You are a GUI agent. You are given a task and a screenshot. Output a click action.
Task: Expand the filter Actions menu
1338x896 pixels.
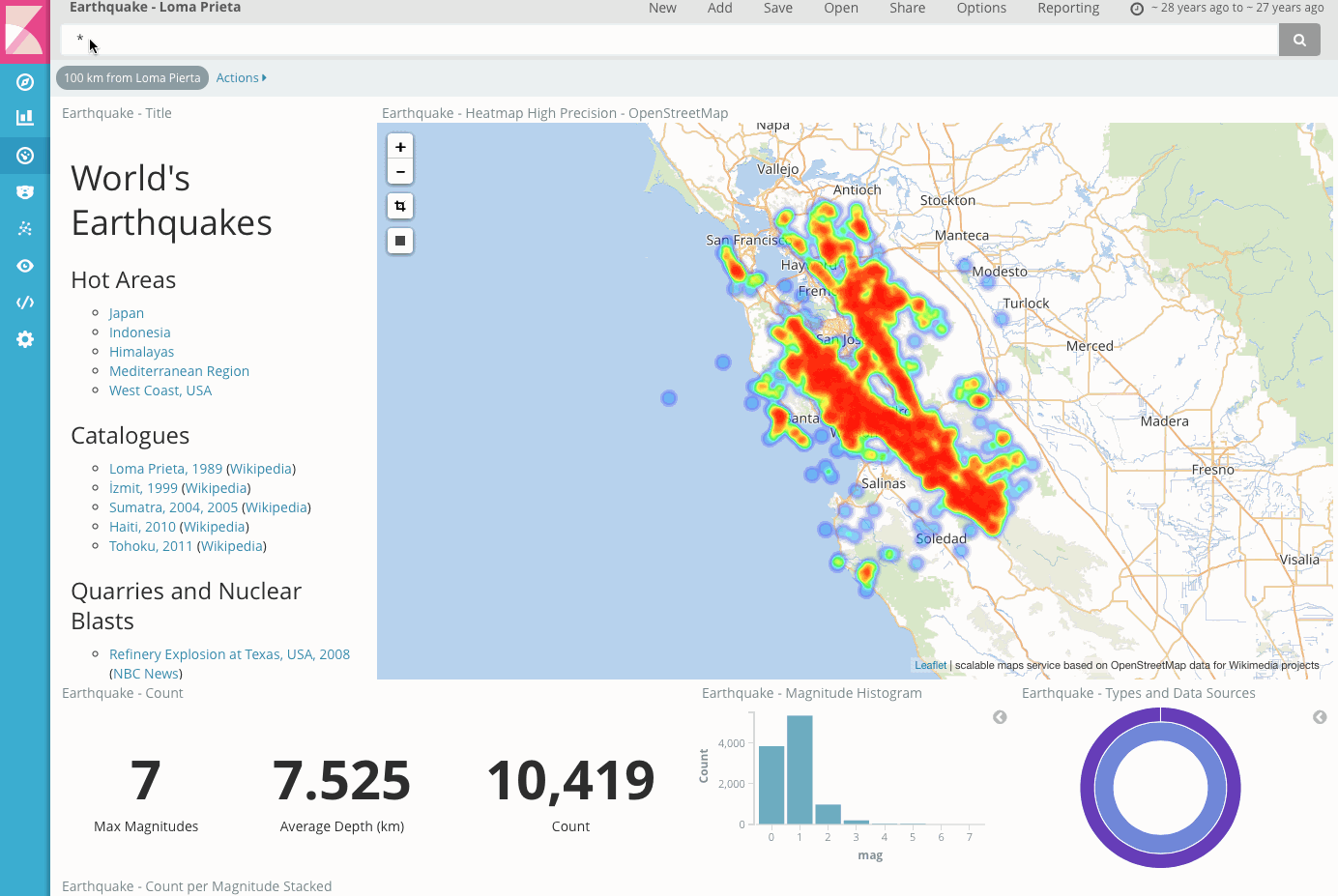click(x=241, y=78)
